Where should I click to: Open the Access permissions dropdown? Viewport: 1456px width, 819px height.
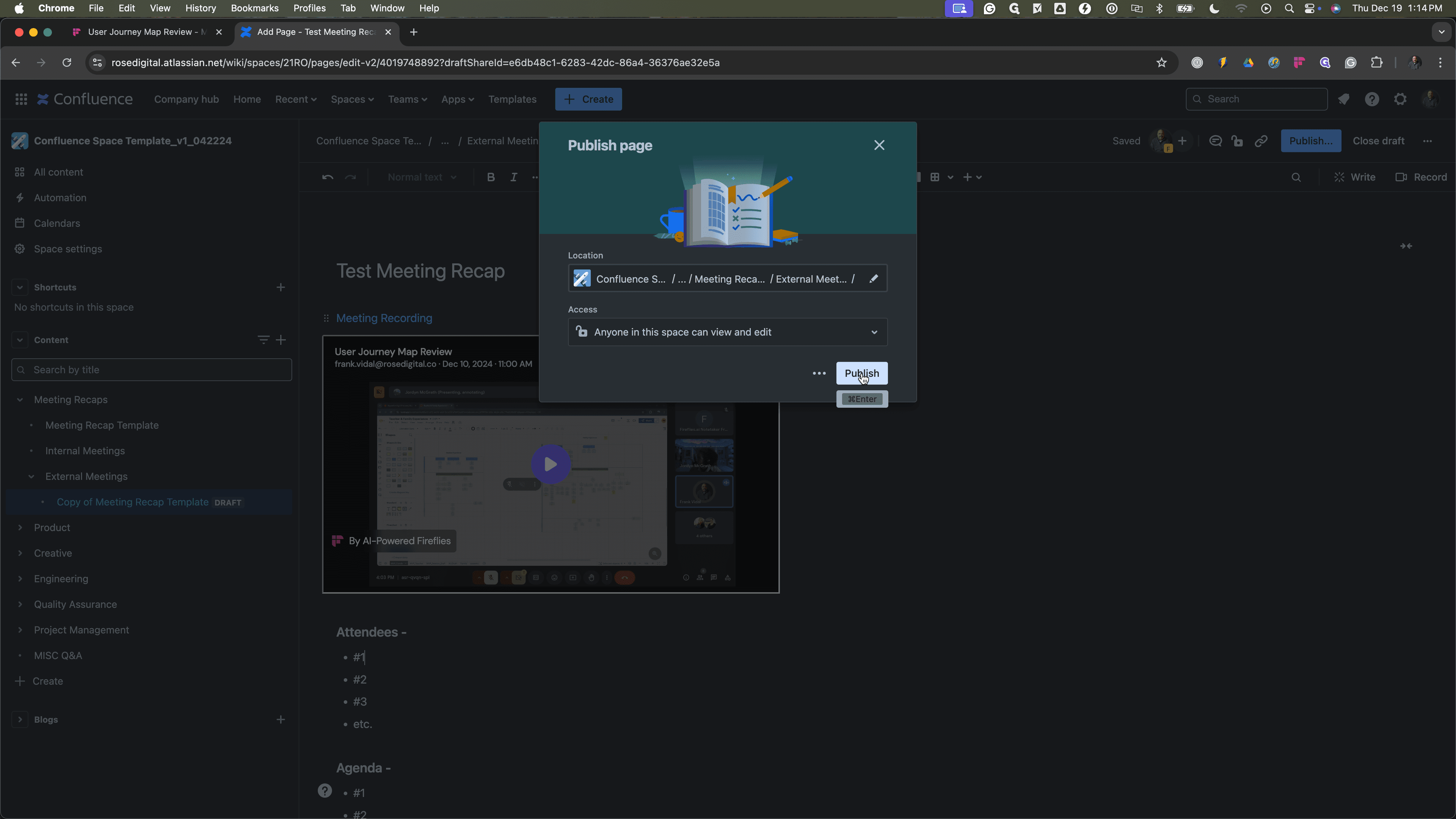(x=728, y=332)
